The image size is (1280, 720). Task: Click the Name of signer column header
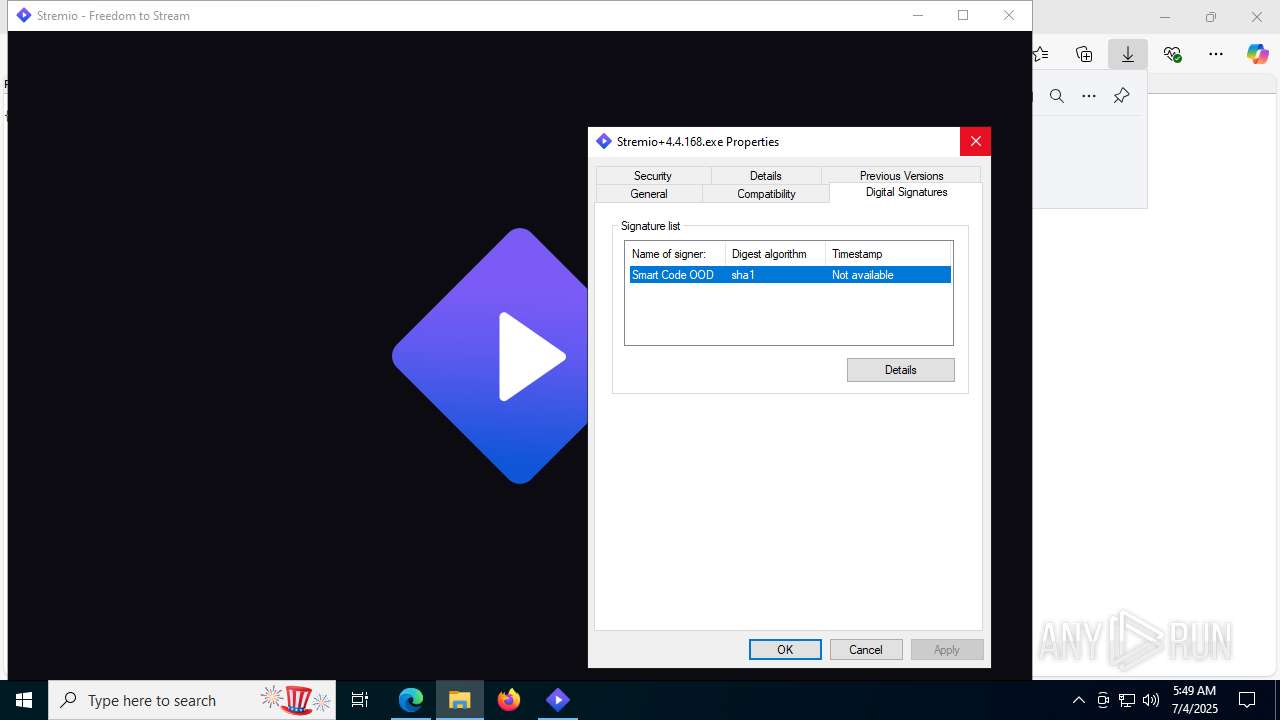coord(675,254)
